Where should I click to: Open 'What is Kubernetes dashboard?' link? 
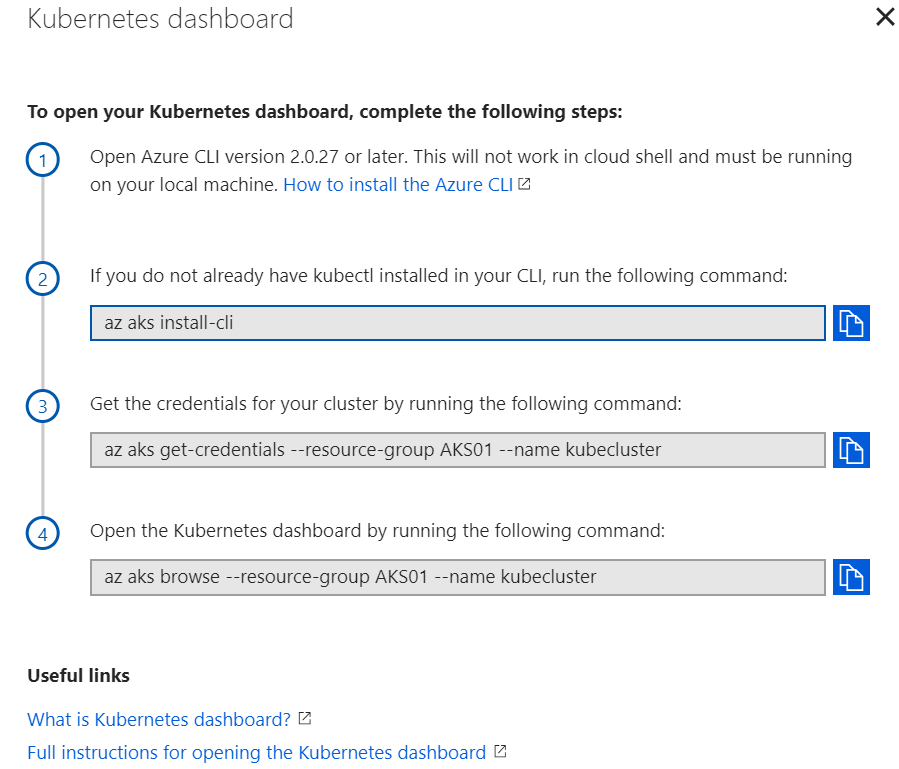pyautogui.click(x=159, y=719)
